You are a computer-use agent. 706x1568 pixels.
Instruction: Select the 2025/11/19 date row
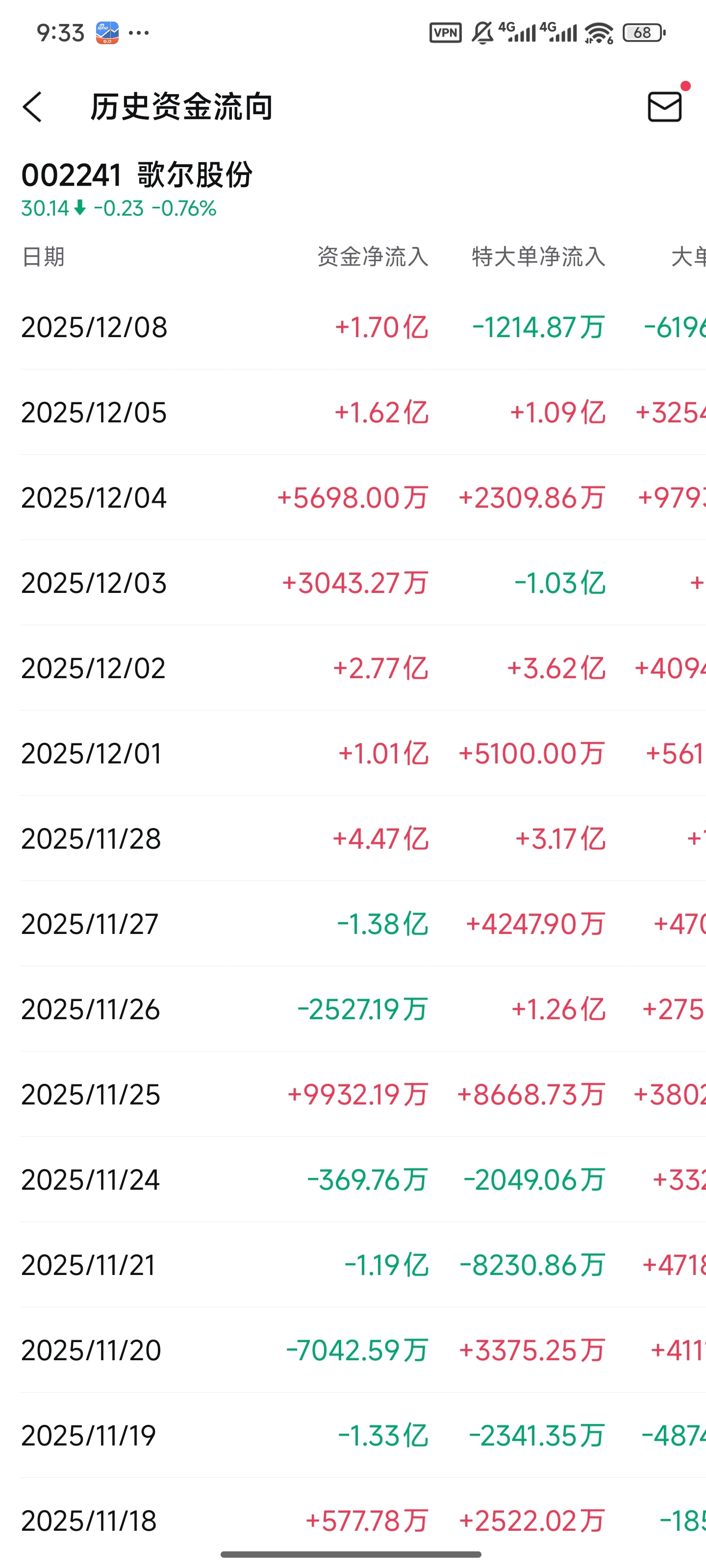(x=89, y=1435)
